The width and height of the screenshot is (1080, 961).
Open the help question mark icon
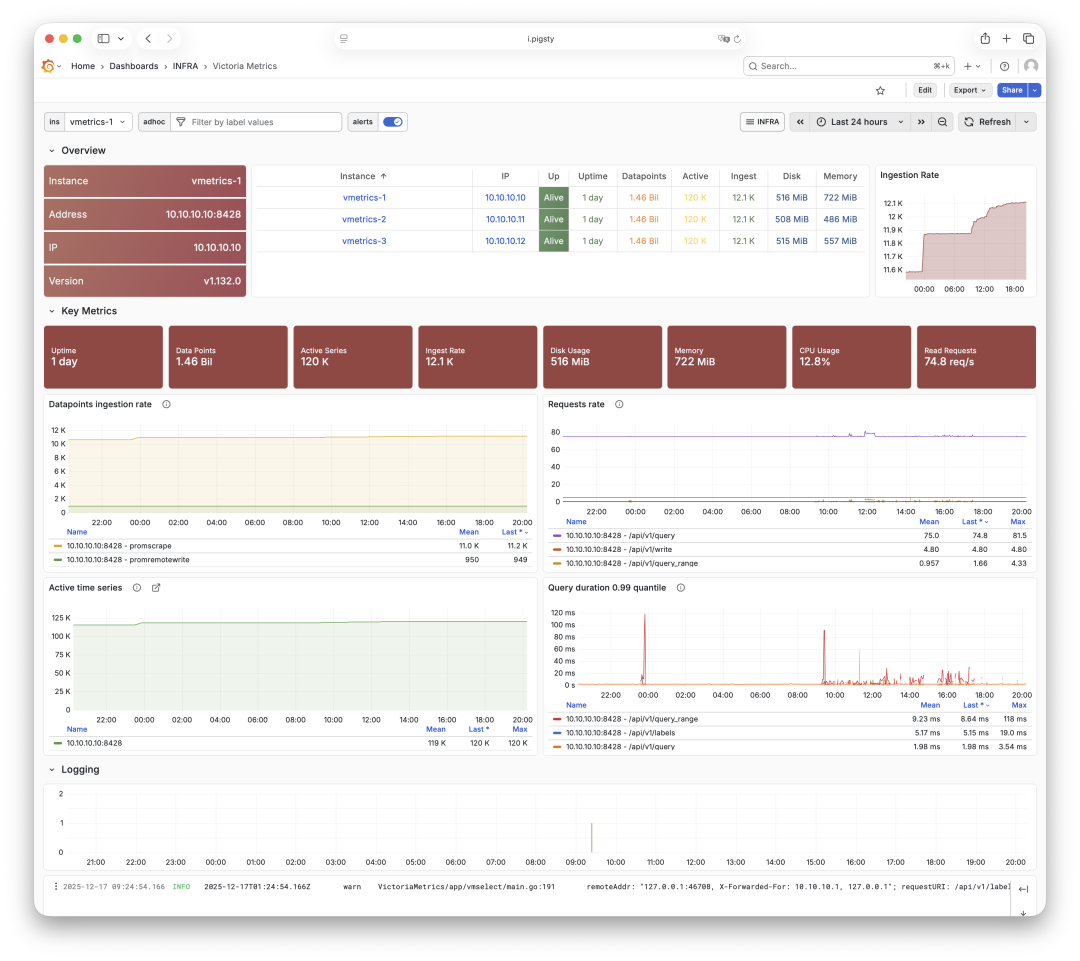[x=1005, y=66]
